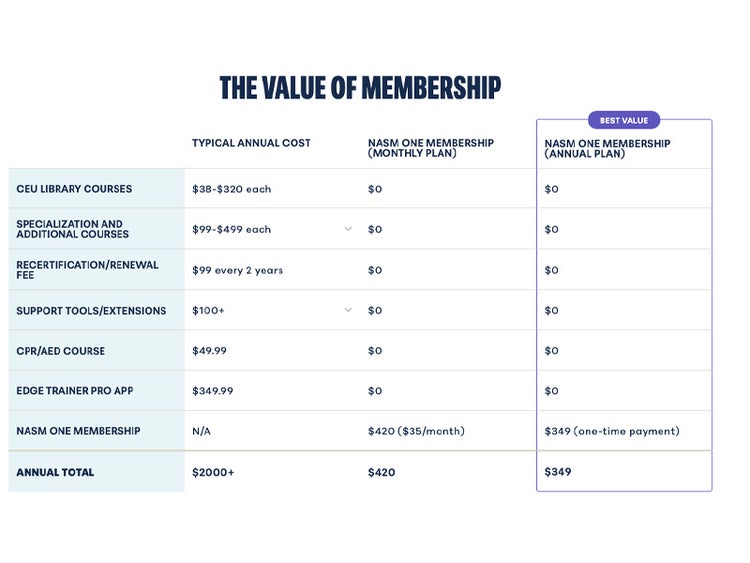750x563 pixels.
Task: Click the $349.99 Edge Trainer Pro cost
Action: pyautogui.click(x=213, y=391)
